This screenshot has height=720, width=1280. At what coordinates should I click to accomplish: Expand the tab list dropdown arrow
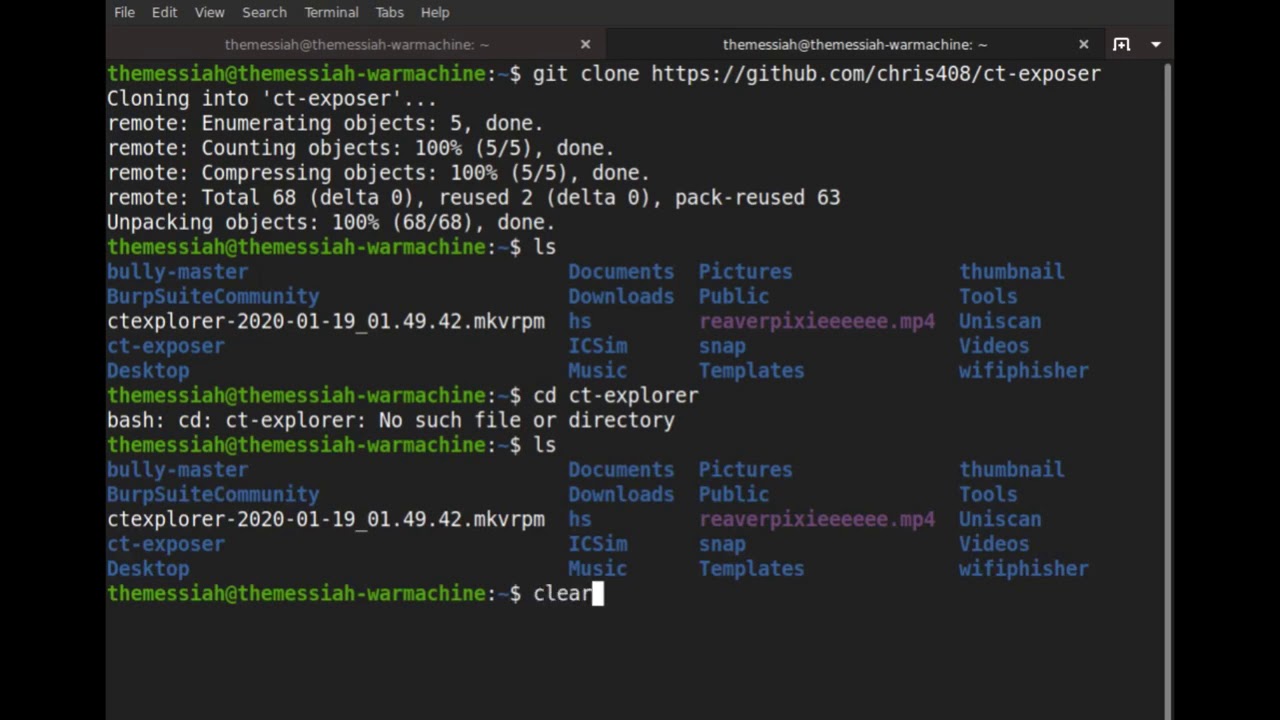(x=1155, y=44)
